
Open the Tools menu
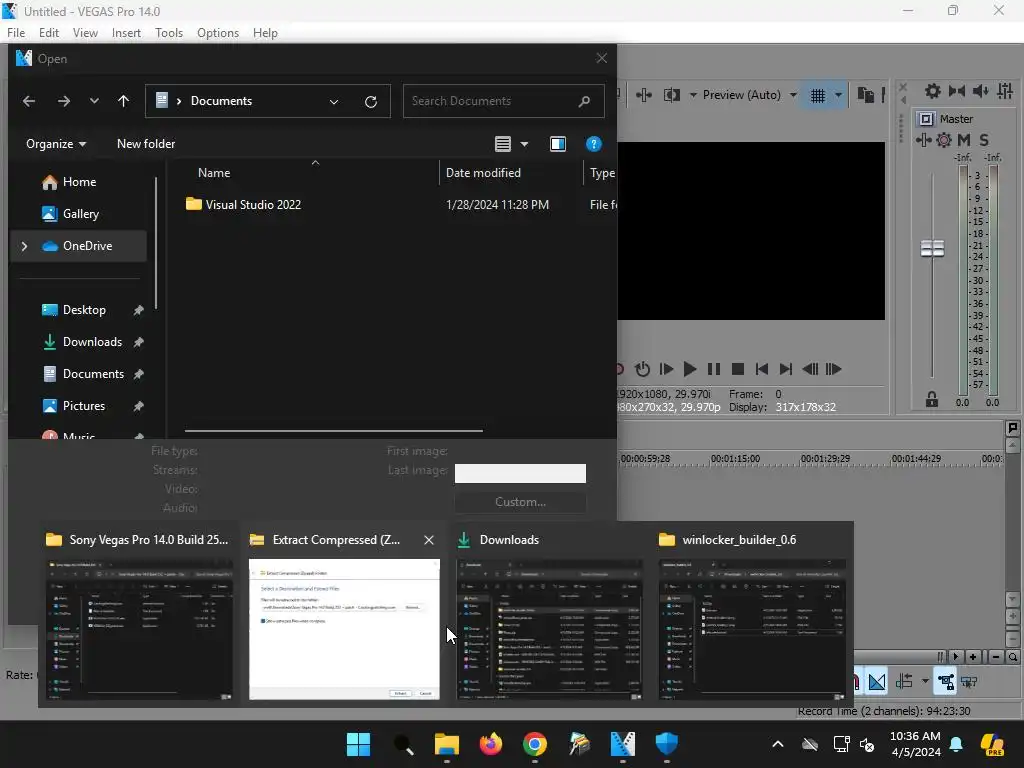tap(168, 33)
